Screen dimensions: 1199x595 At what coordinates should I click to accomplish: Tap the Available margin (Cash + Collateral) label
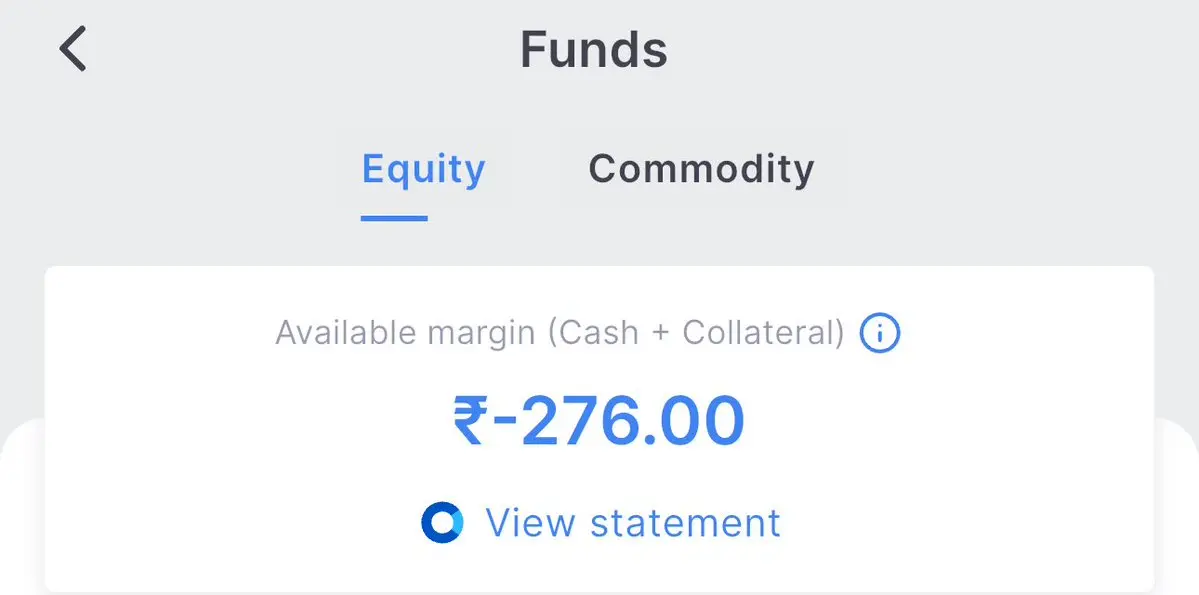point(560,333)
